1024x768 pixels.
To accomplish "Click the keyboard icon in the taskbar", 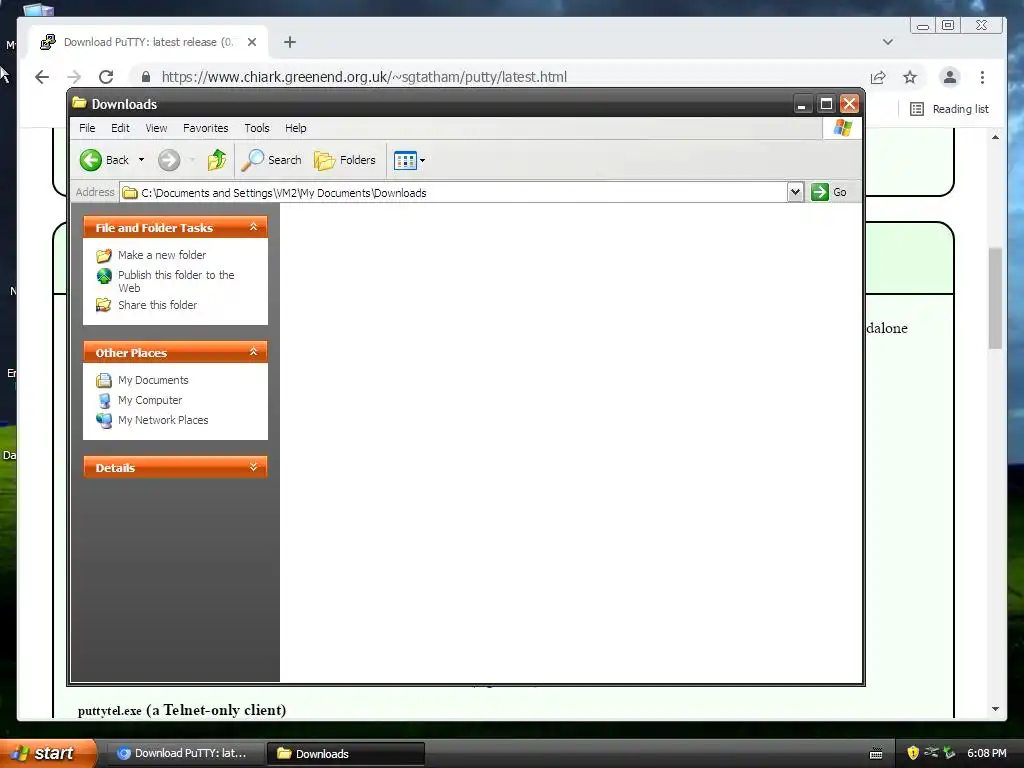I will (x=876, y=754).
